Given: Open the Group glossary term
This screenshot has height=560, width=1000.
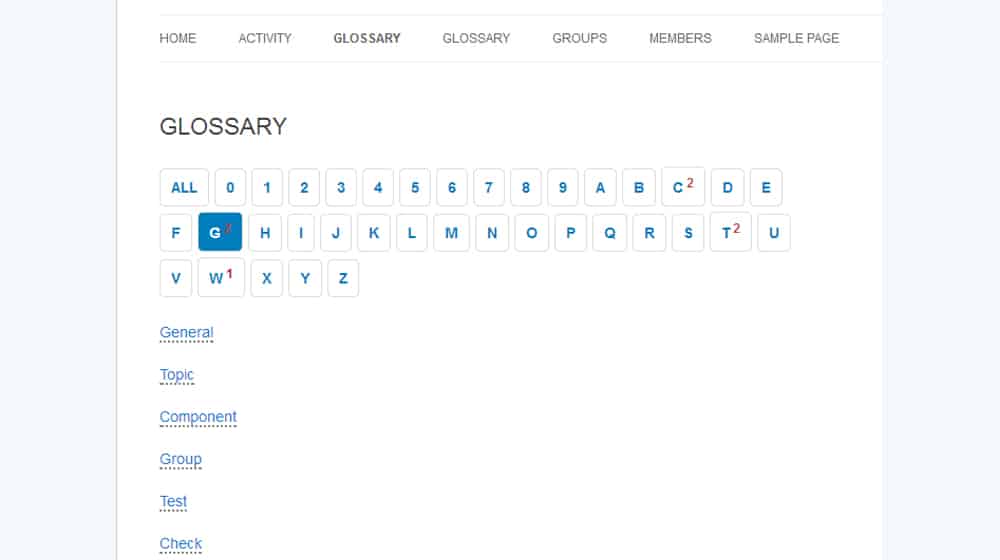Looking at the screenshot, I should coord(180,459).
